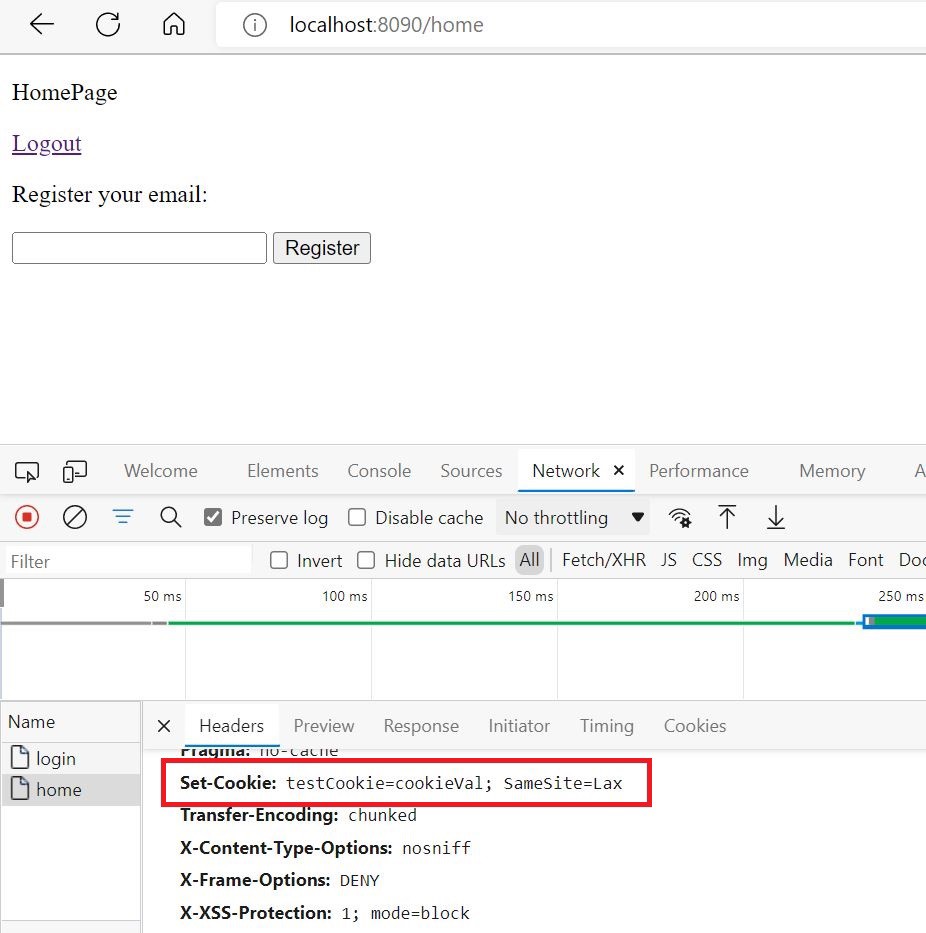
Task: Clear the network log
Action: coord(75,517)
